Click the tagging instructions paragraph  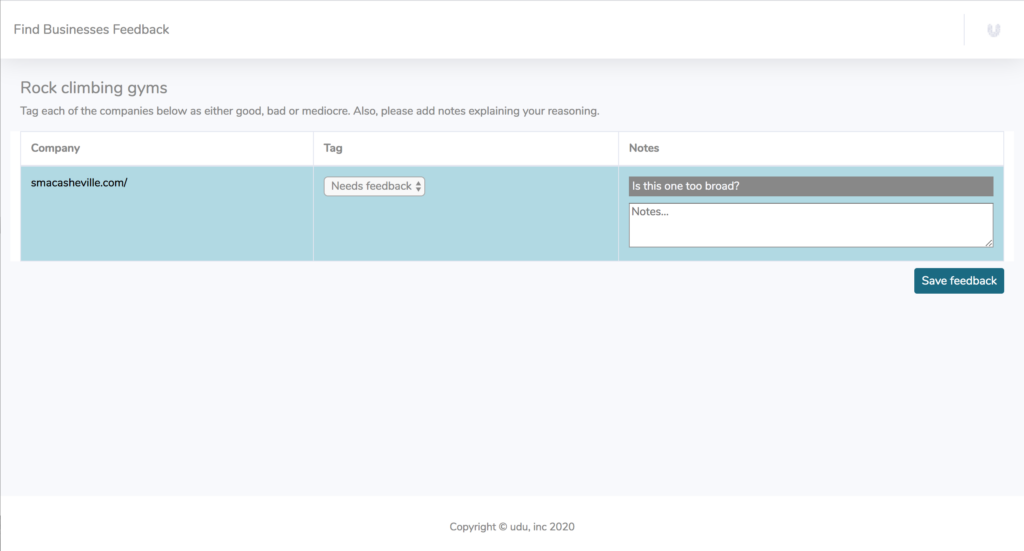tap(310, 111)
